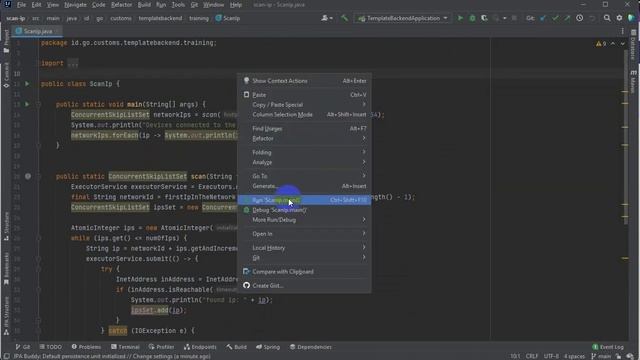Expand the folded import statement
640x360 pixels.
(x=73, y=63)
